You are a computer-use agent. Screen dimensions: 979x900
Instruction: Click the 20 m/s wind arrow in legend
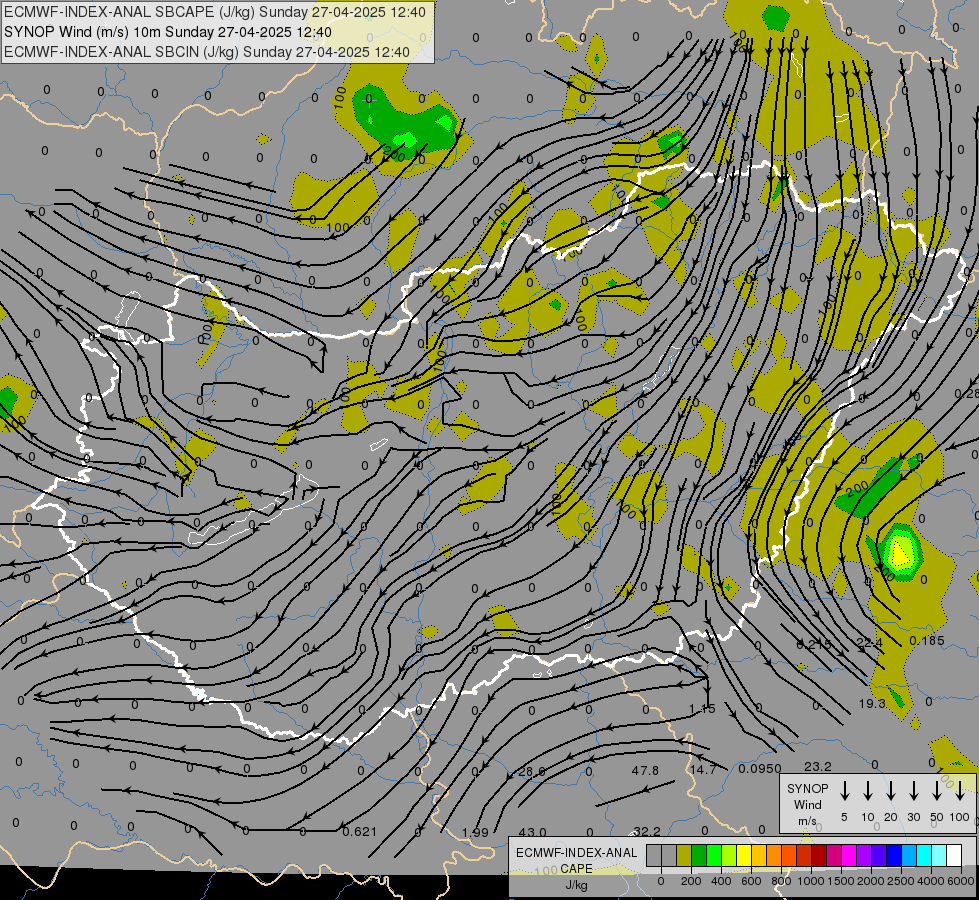pyautogui.click(x=891, y=791)
